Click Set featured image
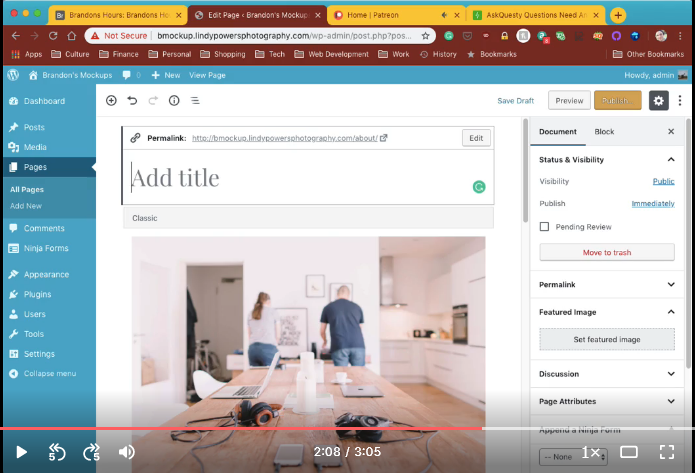The height and width of the screenshot is (473, 695). coord(607,340)
